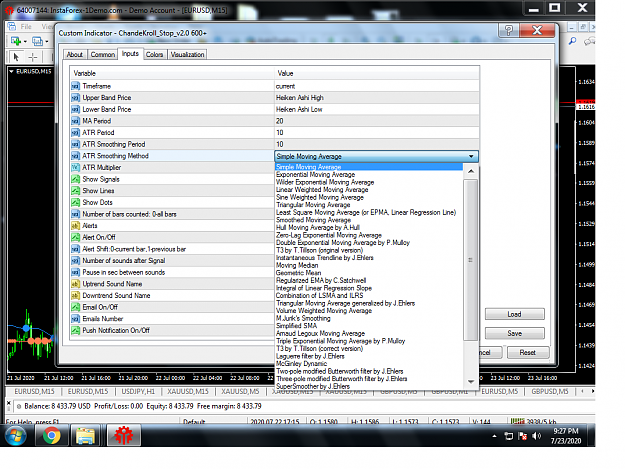Click the New Chart toolbar icon
The width and height of the screenshot is (625, 469).
pyautogui.click(x=16, y=41)
